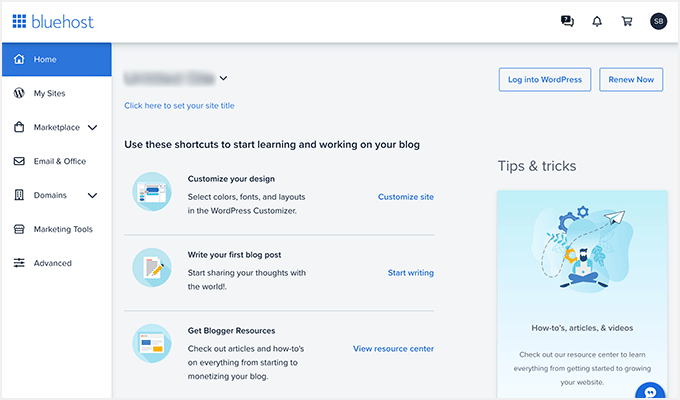Screen dimensions: 680x400
Task: Click the Customize your design illustration icon
Action: point(152,192)
